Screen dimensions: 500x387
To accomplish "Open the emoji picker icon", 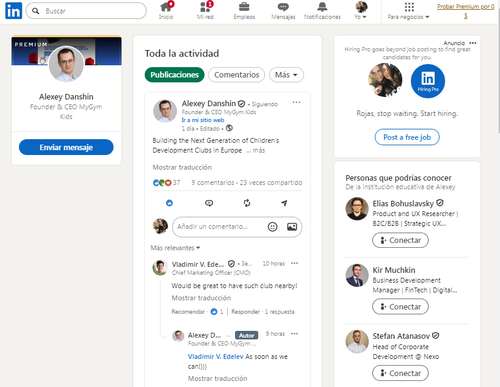I will coord(272,227).
